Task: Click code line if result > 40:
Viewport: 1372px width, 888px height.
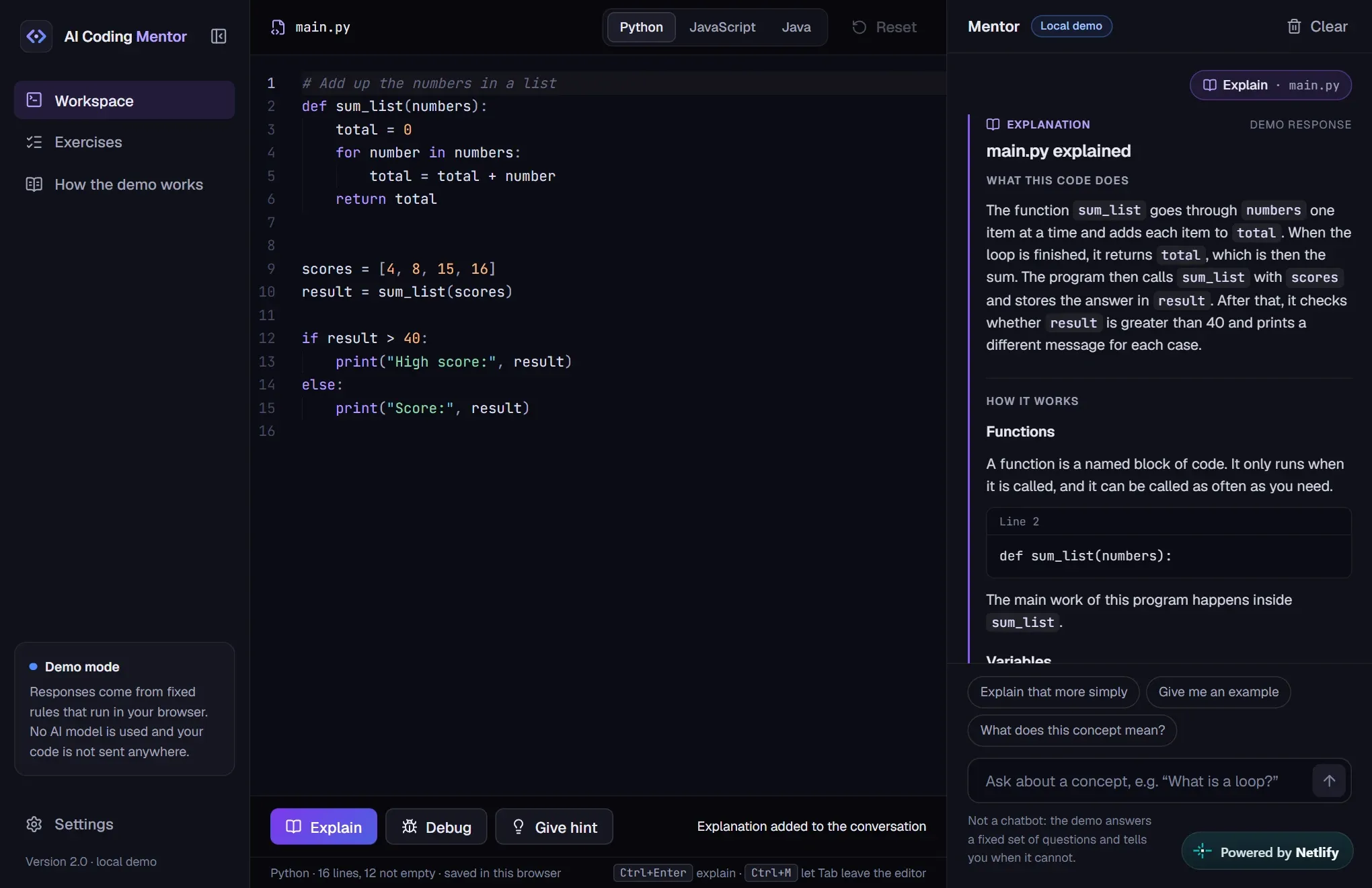Action: 365,338
